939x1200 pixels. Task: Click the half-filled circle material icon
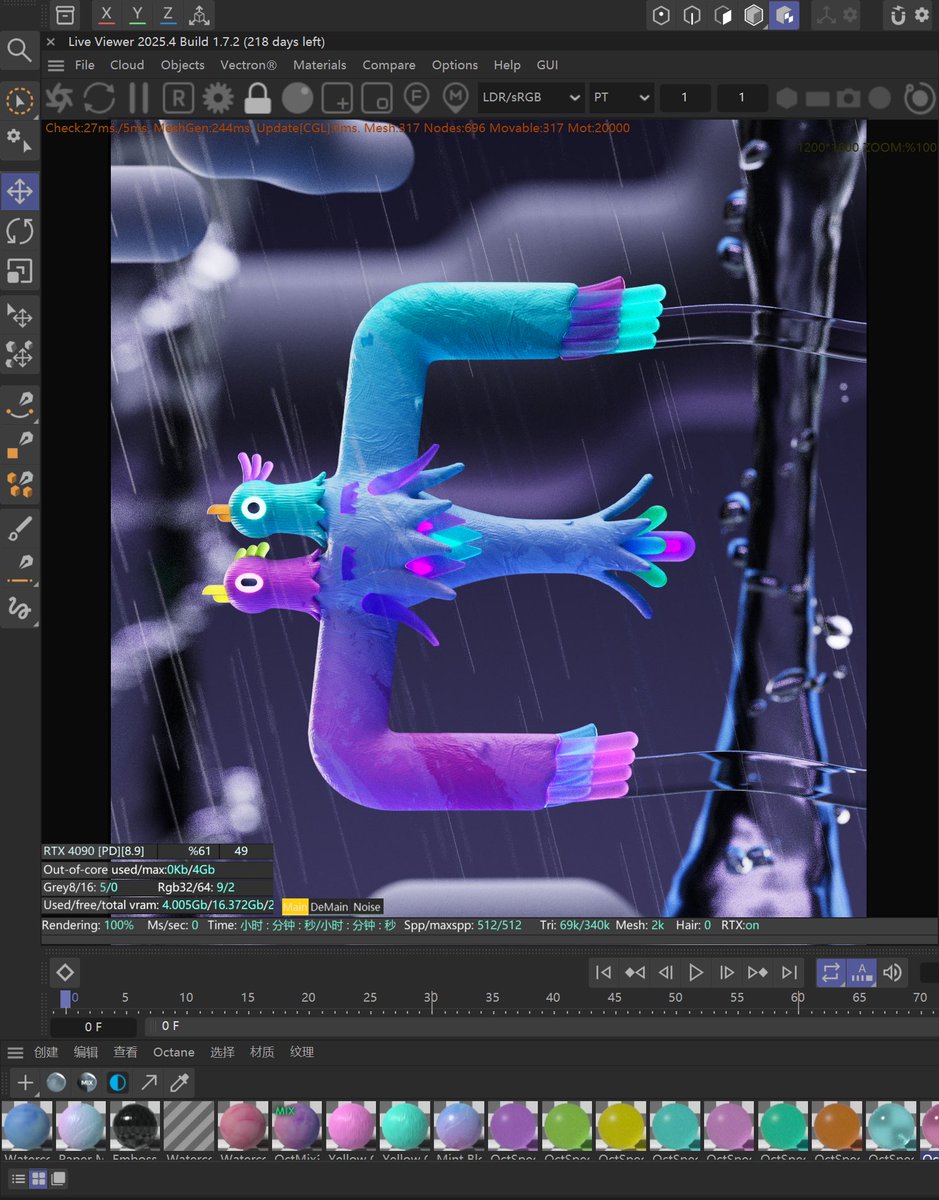[118, 1082]
